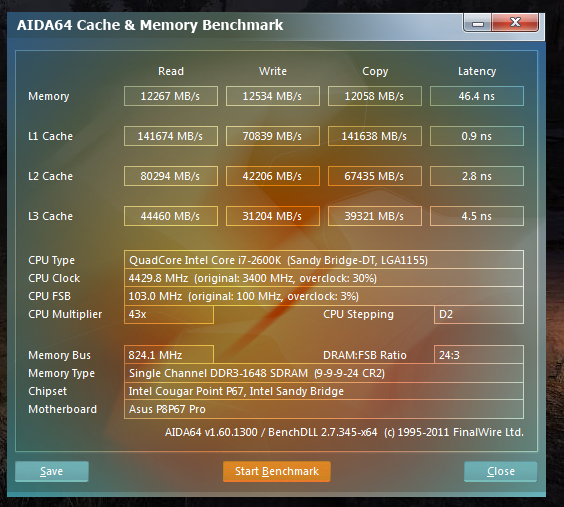Click L3 Cache Write value 31204 MB/s

click(273, 216)
